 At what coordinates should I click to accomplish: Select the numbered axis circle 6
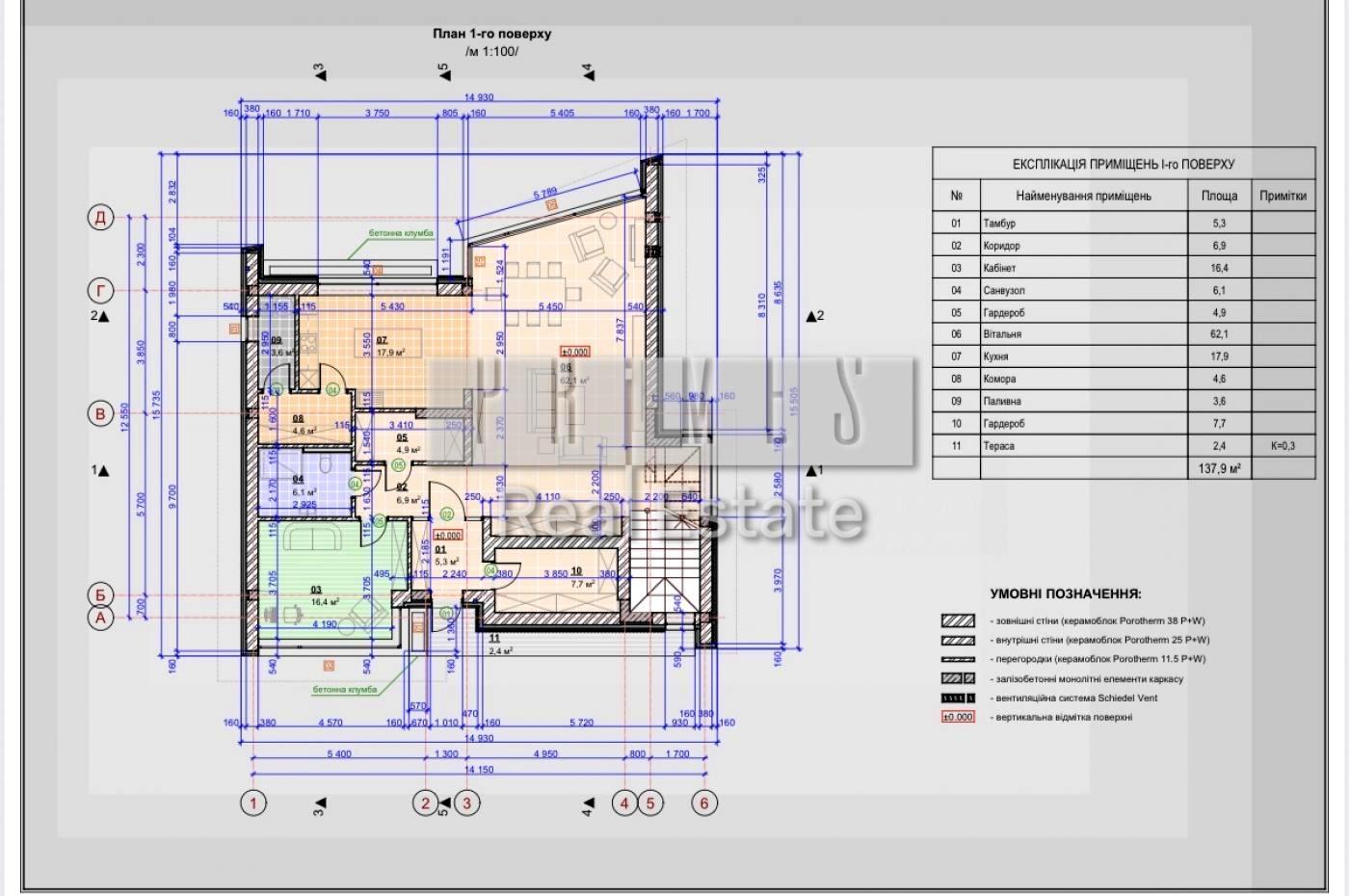click(704, 803)
